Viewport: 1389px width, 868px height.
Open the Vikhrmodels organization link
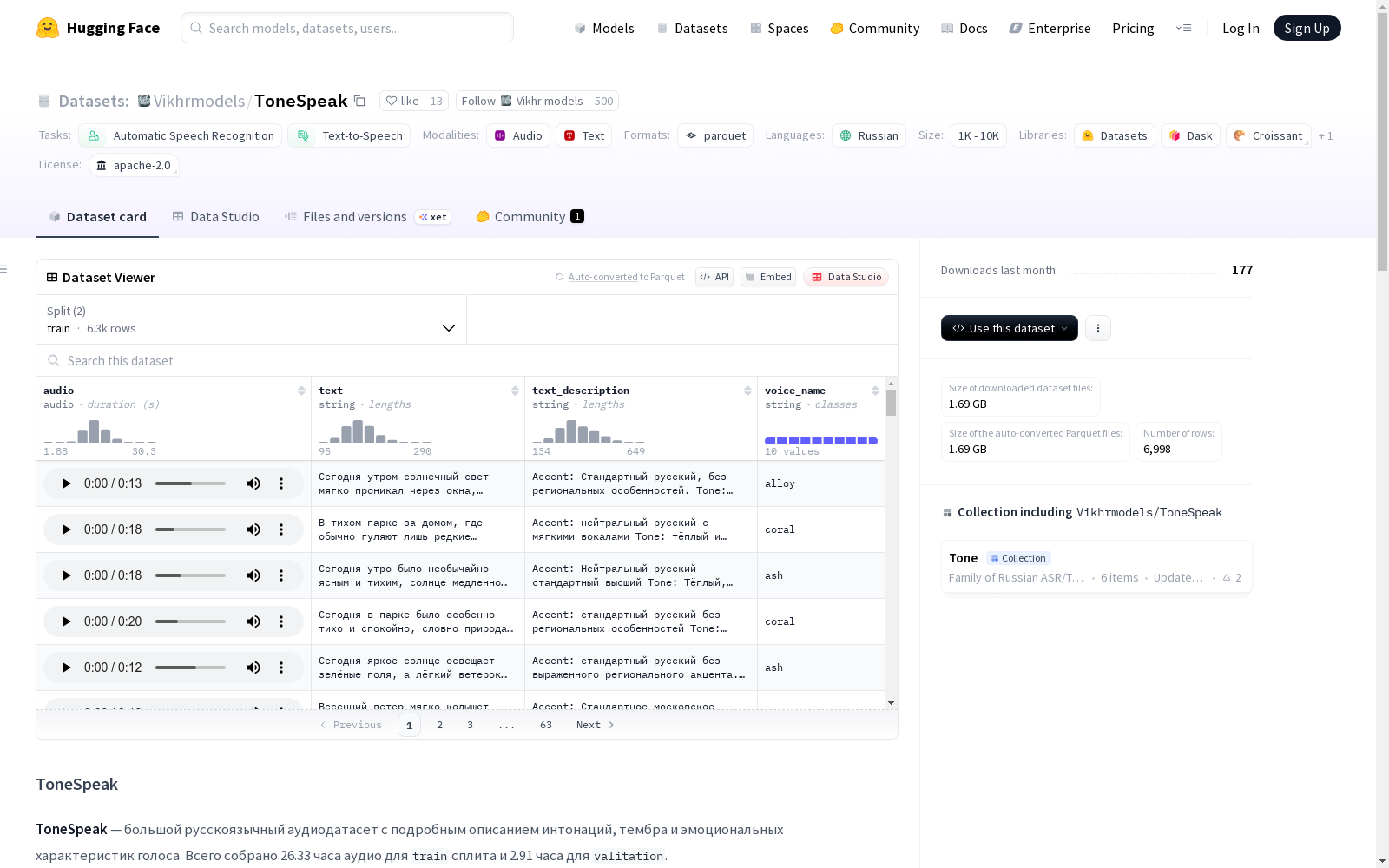tap(199, 101)
